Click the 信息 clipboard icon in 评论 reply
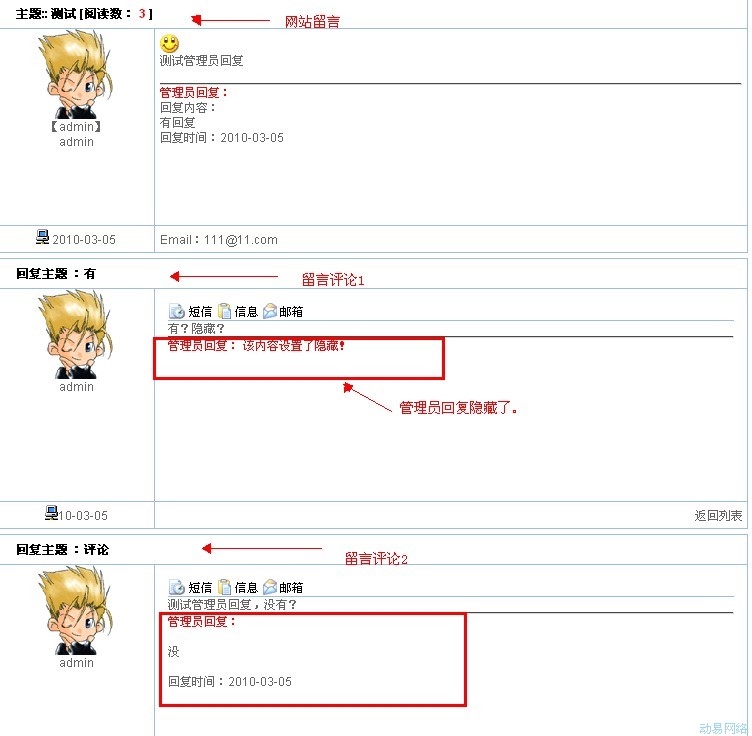Image resolution: width=752 pixels, height=736 pixels. point(224,587)
